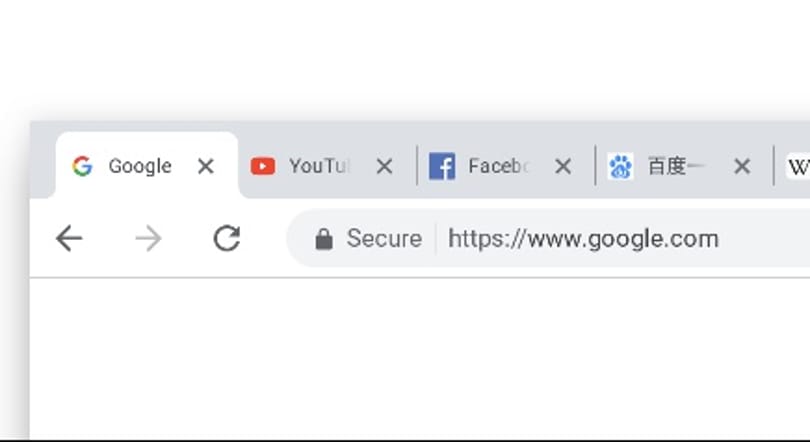810x442 pixels.
Task: Click the greyed forward arrow button
Action: click(148, 239)
